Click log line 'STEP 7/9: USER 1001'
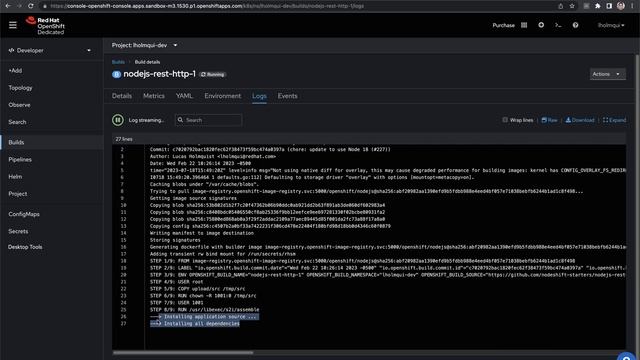The height and width of the screenshot is (360, 640). tap(176, 303)
